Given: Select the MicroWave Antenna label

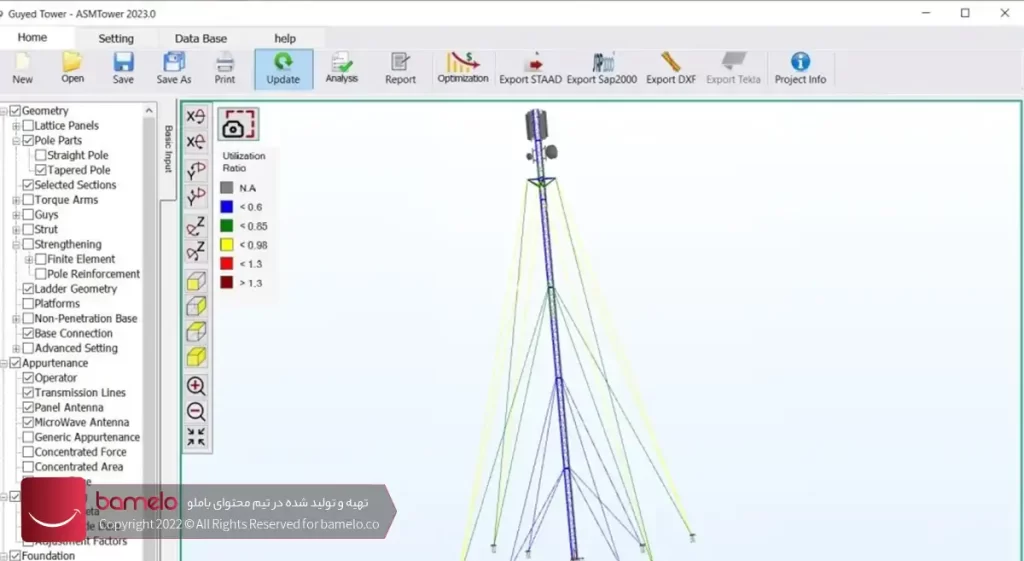Looking at the screenshot, I should 82,423.
